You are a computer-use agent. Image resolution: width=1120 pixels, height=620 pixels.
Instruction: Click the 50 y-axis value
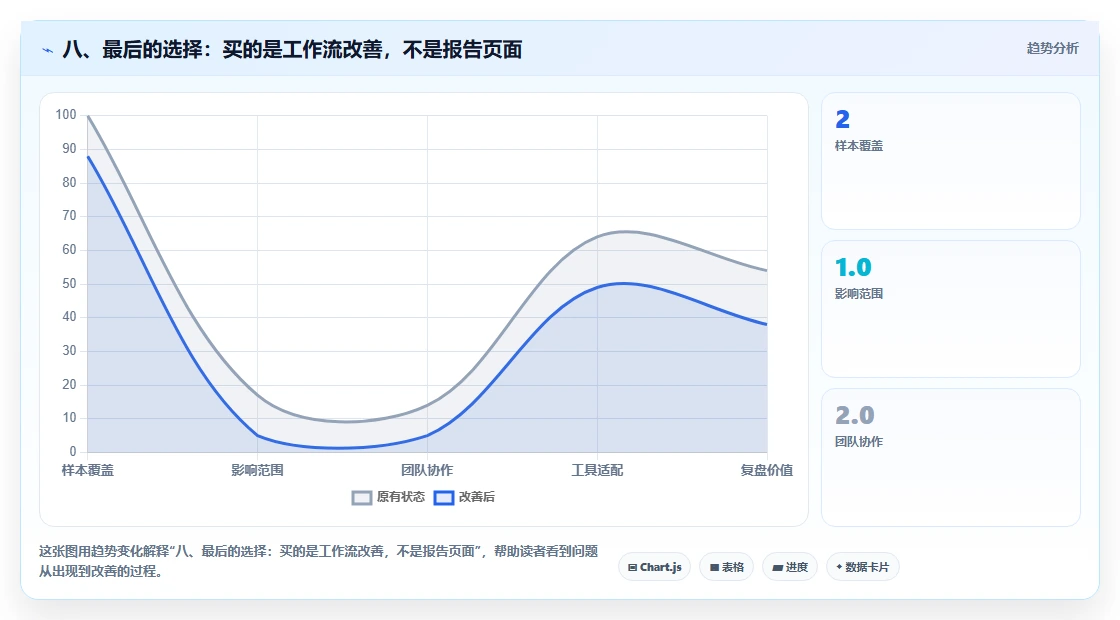[69, 284]
